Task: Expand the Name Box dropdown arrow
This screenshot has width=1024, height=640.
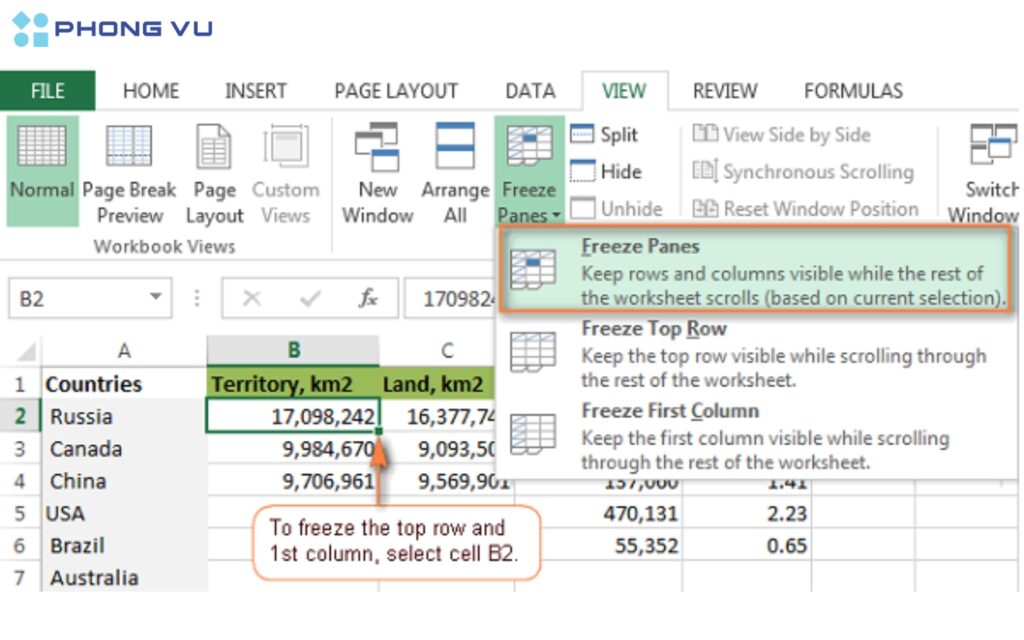Action: (x=155, y=297)
